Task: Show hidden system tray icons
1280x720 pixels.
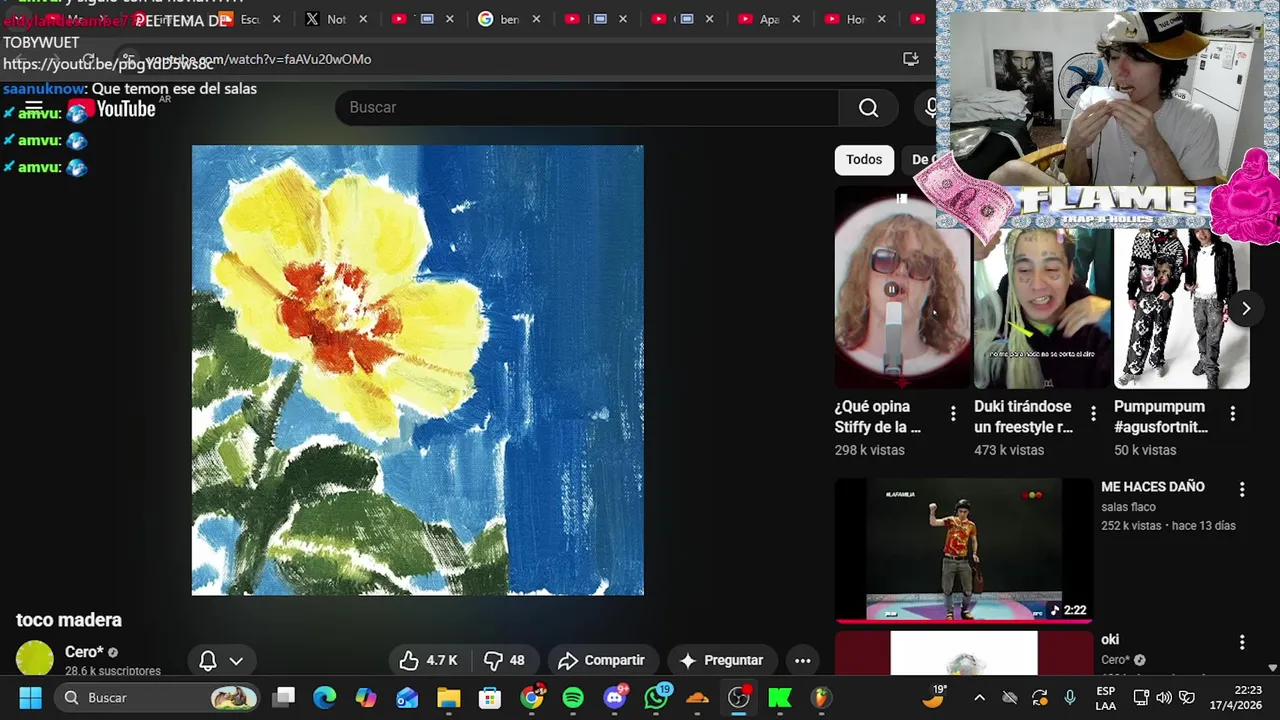Action: tap(979, 698)
